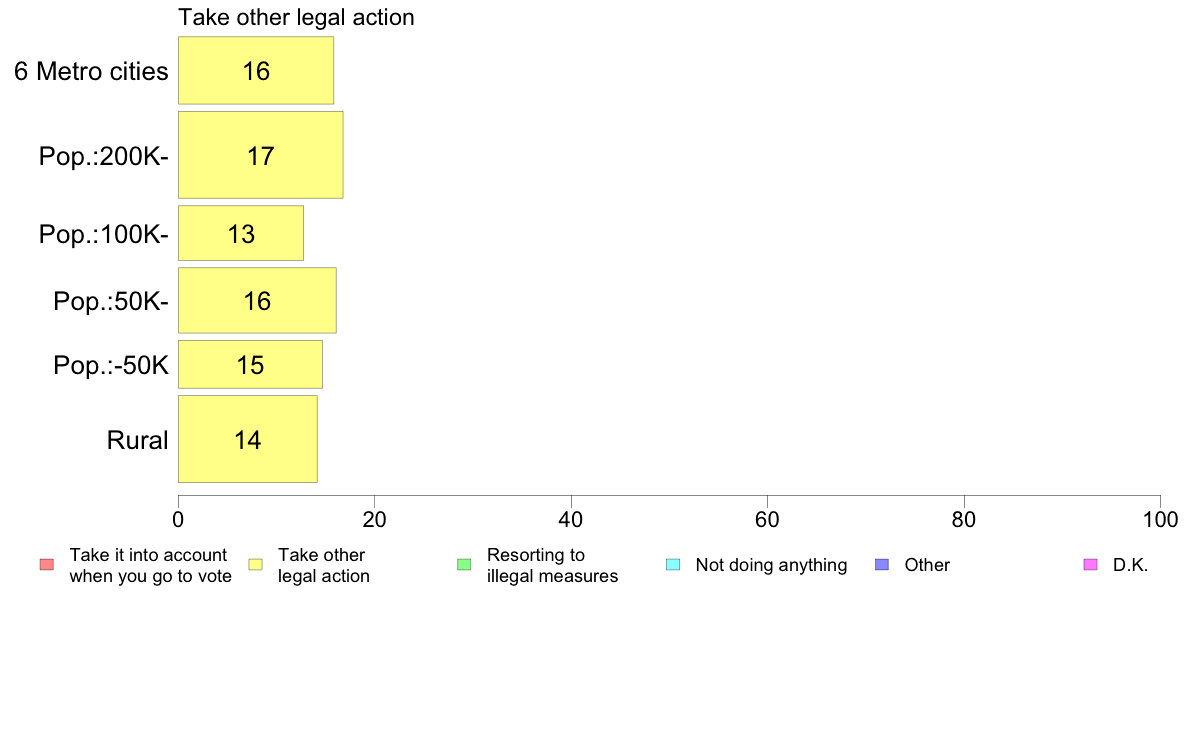The width and height of the screenshot is (1188, 736).
Task: Click the yellow legal action legend swatch
Action: pos(255,565)
